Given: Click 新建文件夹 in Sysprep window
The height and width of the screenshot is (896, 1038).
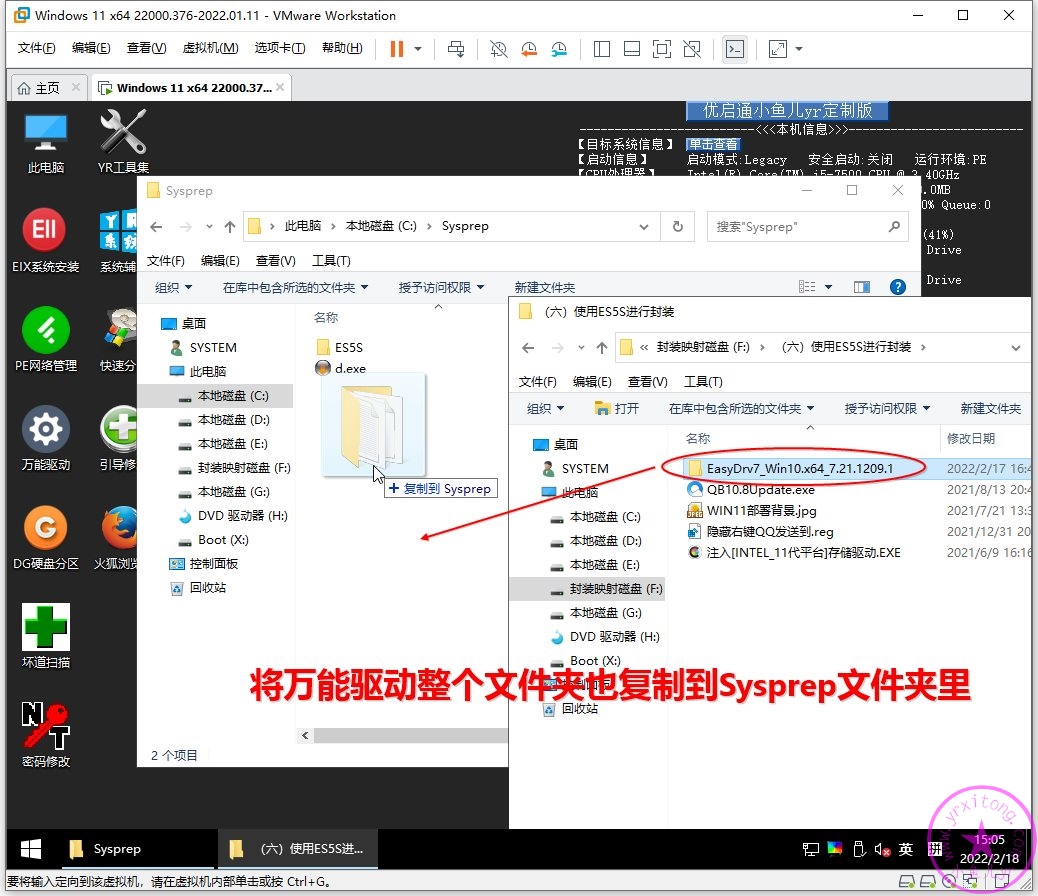Looking at the screenshot, I should pyautogui.click(x=545, y=287).
